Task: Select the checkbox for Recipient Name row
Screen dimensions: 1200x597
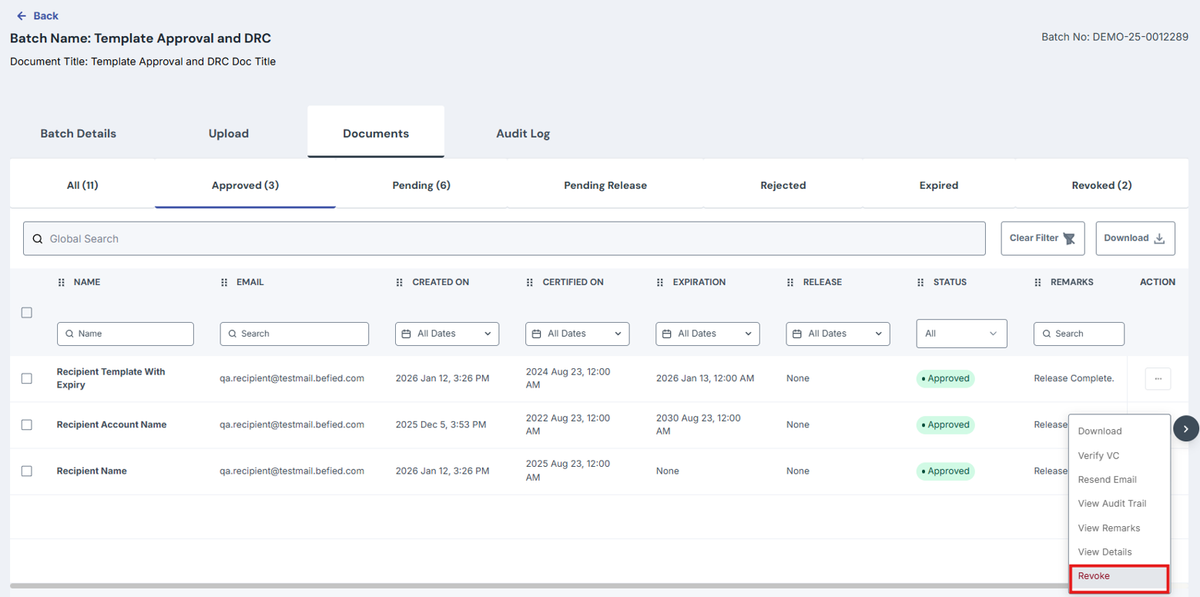Action: coord(27,471)
